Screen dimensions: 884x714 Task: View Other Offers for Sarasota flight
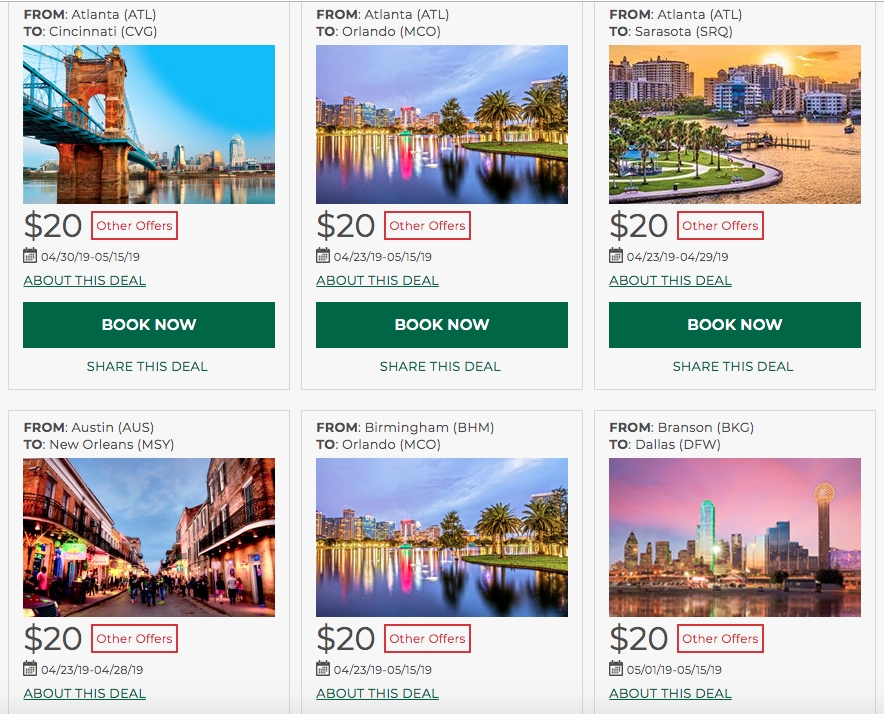coord(720,226)
